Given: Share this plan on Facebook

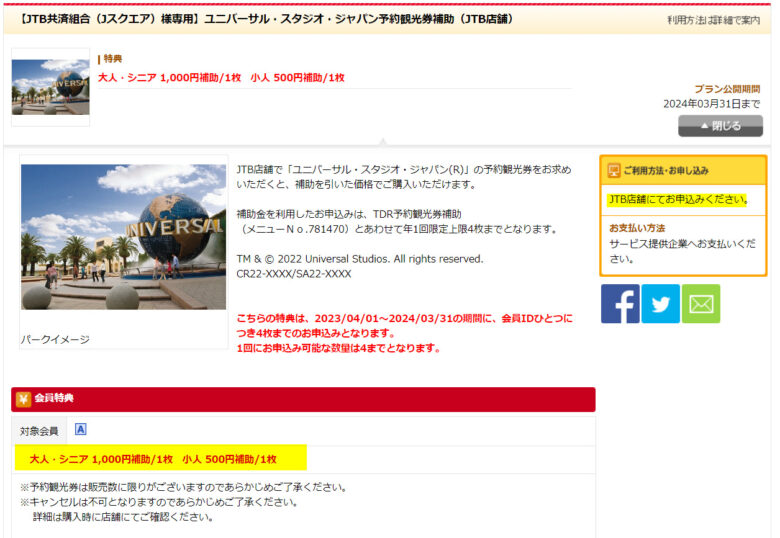Looking at the screenshot, I should click(620, 304).
